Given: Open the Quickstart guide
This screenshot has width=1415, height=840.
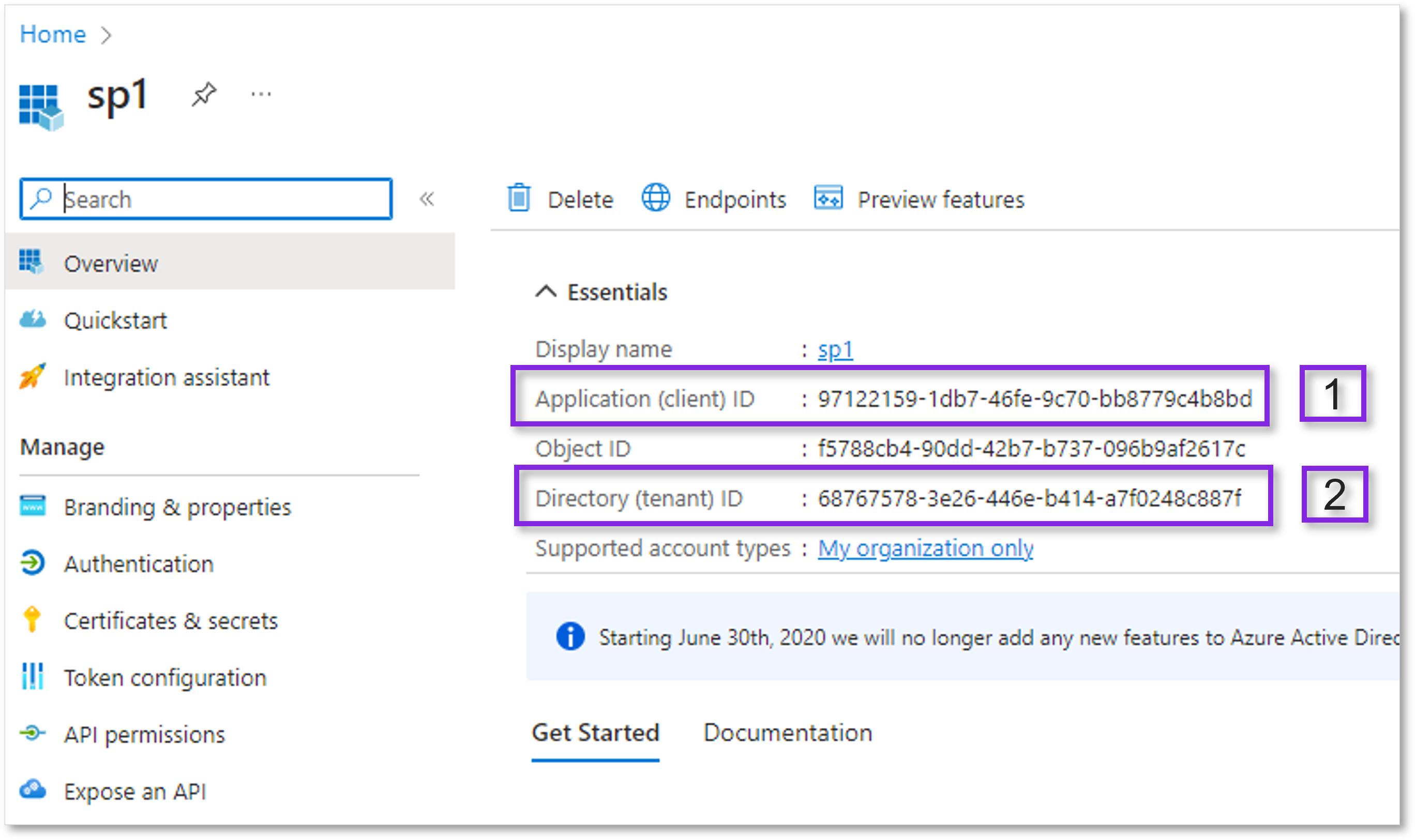Looking at the screenshot, I should click(115, 320).
